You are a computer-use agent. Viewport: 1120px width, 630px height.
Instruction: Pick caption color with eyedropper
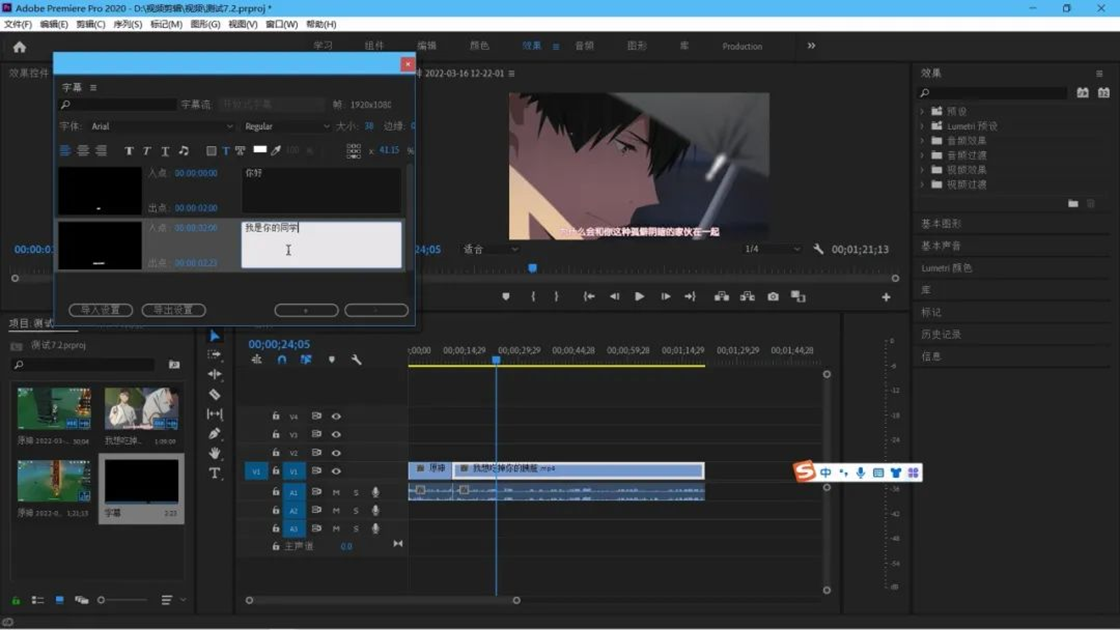[276, 150]
